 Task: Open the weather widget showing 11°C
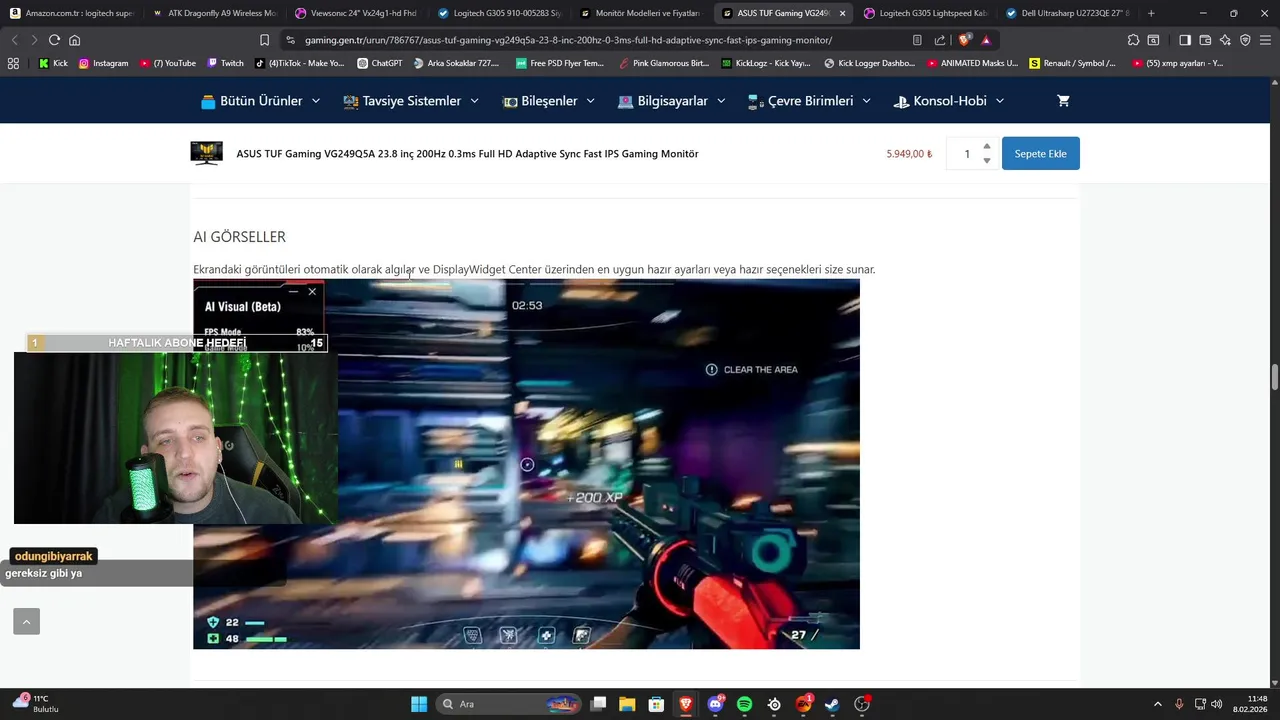pos(36,703)
